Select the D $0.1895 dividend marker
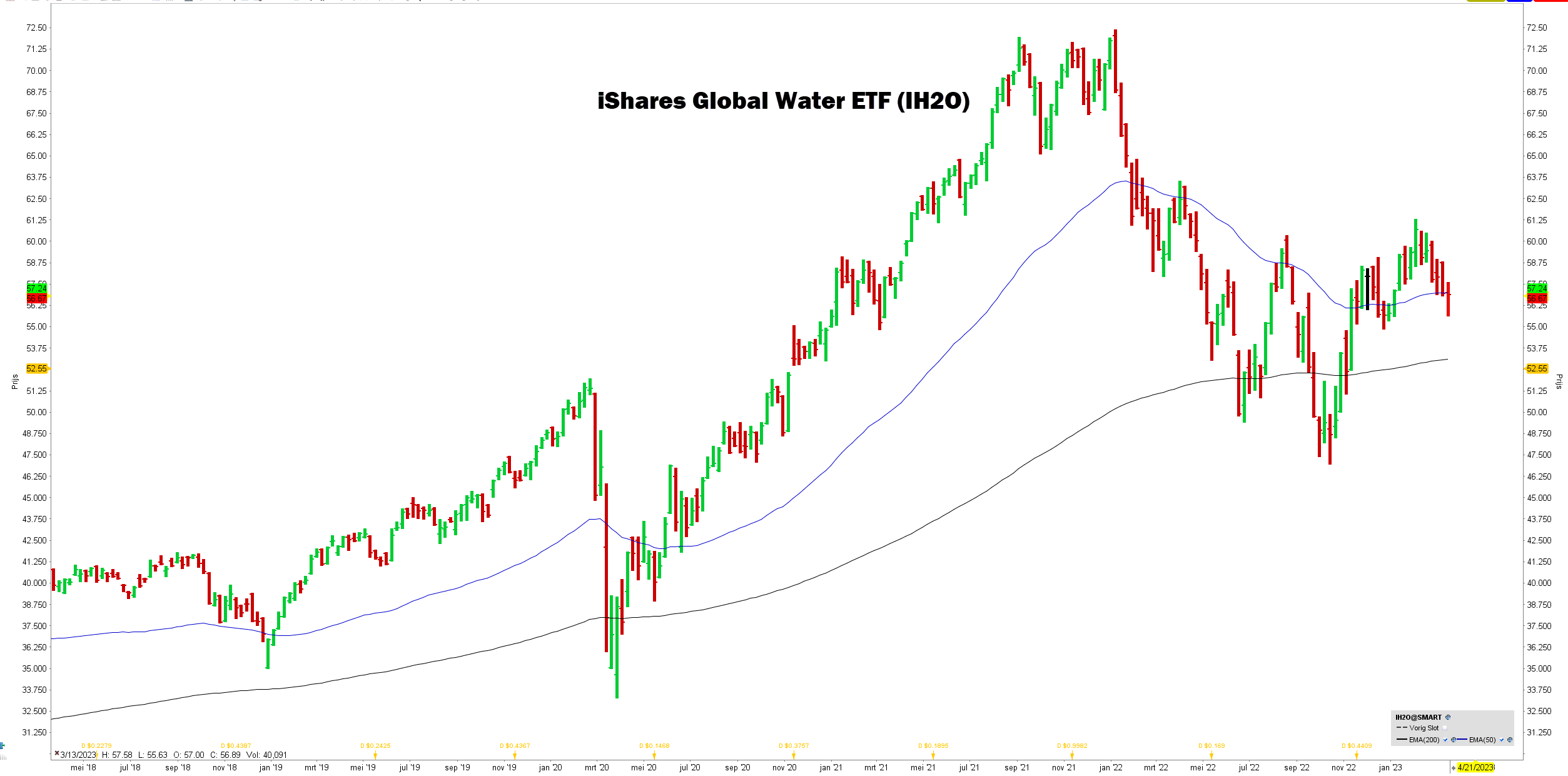This screenshot has width=1568, height=776. tap(933, 746)
